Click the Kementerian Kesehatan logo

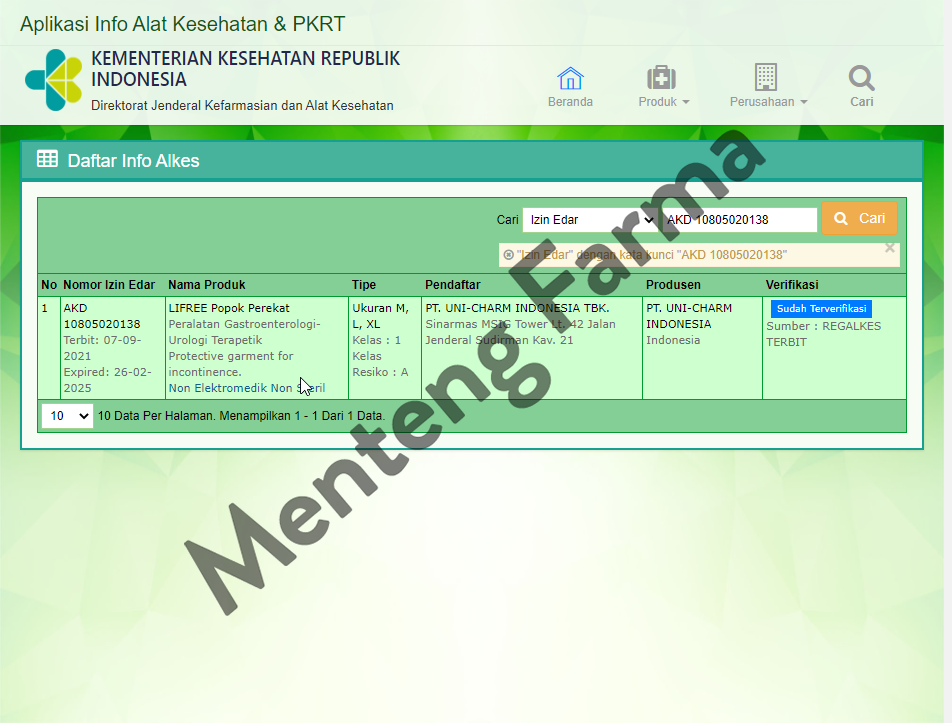click(x=56, y=82)
